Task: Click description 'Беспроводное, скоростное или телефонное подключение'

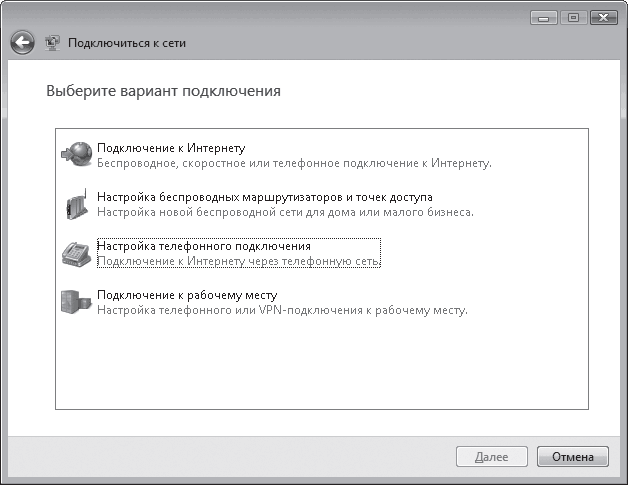Action: click(x=294, y=163)
